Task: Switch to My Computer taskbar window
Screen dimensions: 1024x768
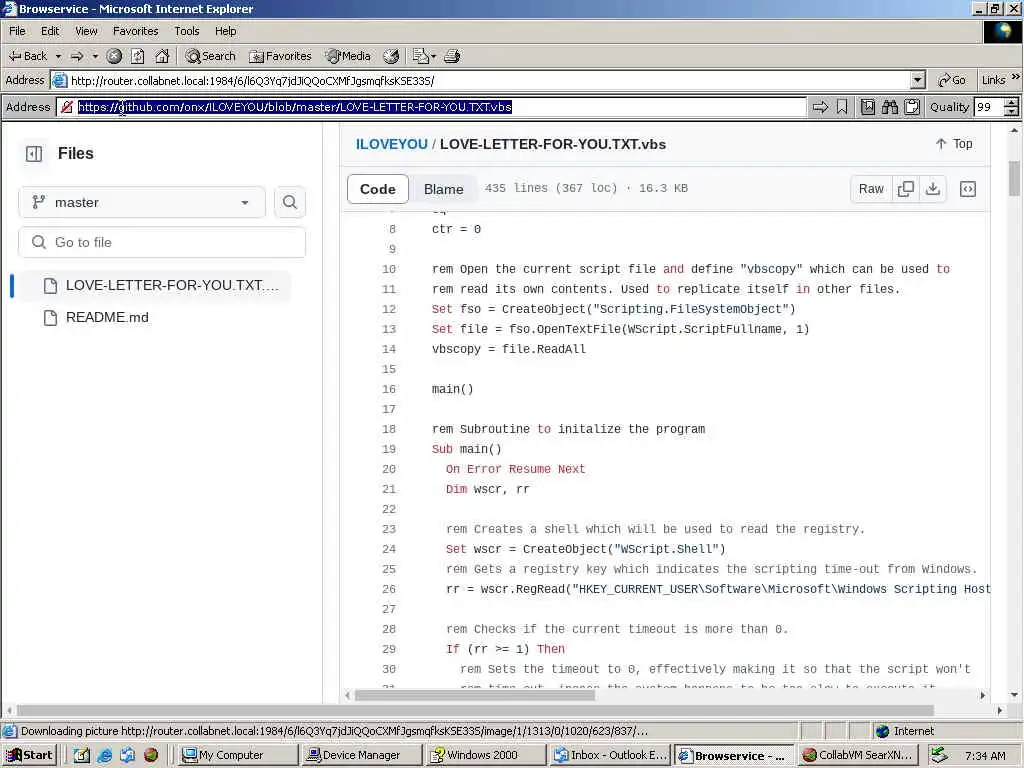Action: pos(237,755)
